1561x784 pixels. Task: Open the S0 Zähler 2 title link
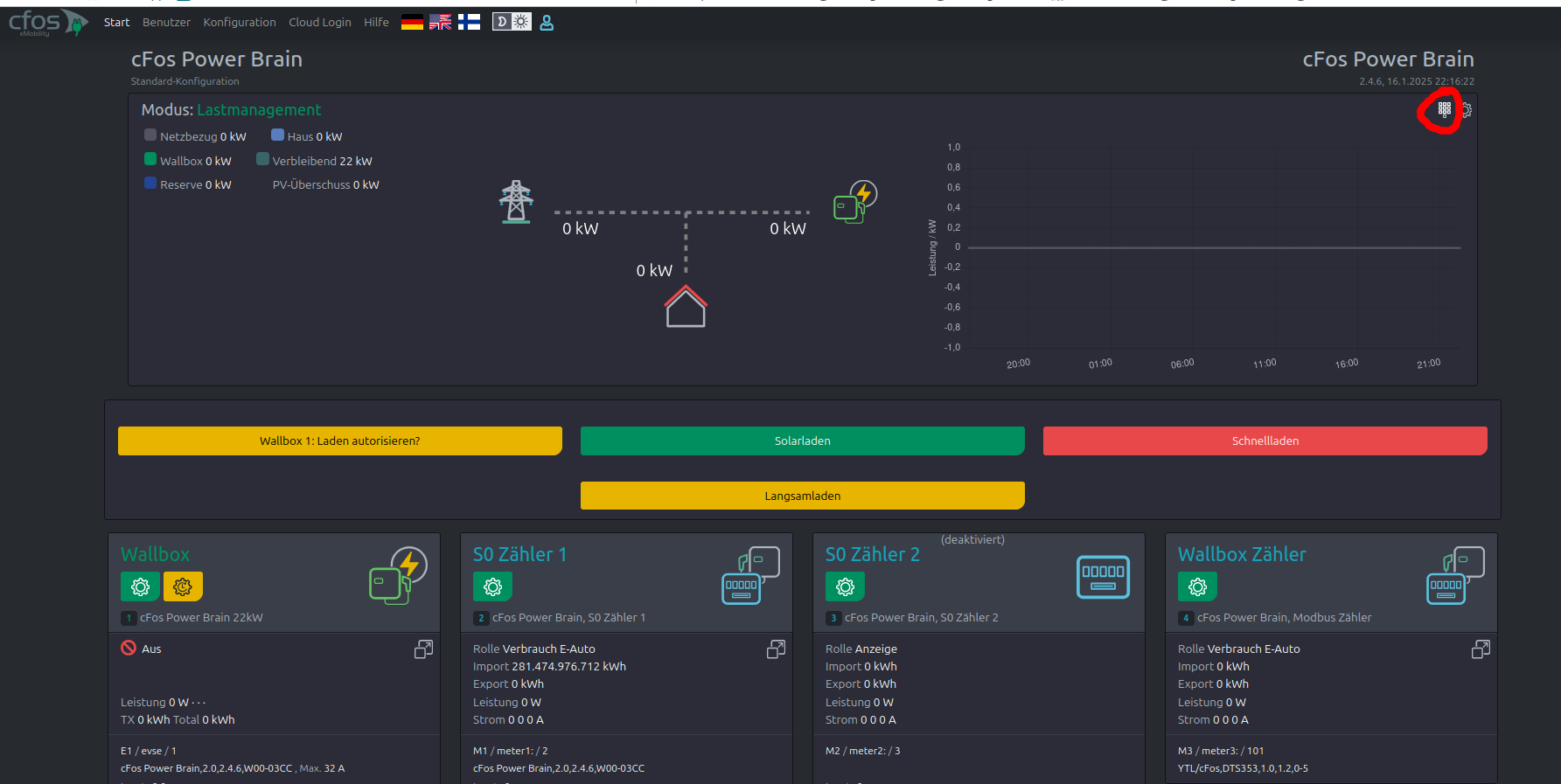(x=873, y=555)
